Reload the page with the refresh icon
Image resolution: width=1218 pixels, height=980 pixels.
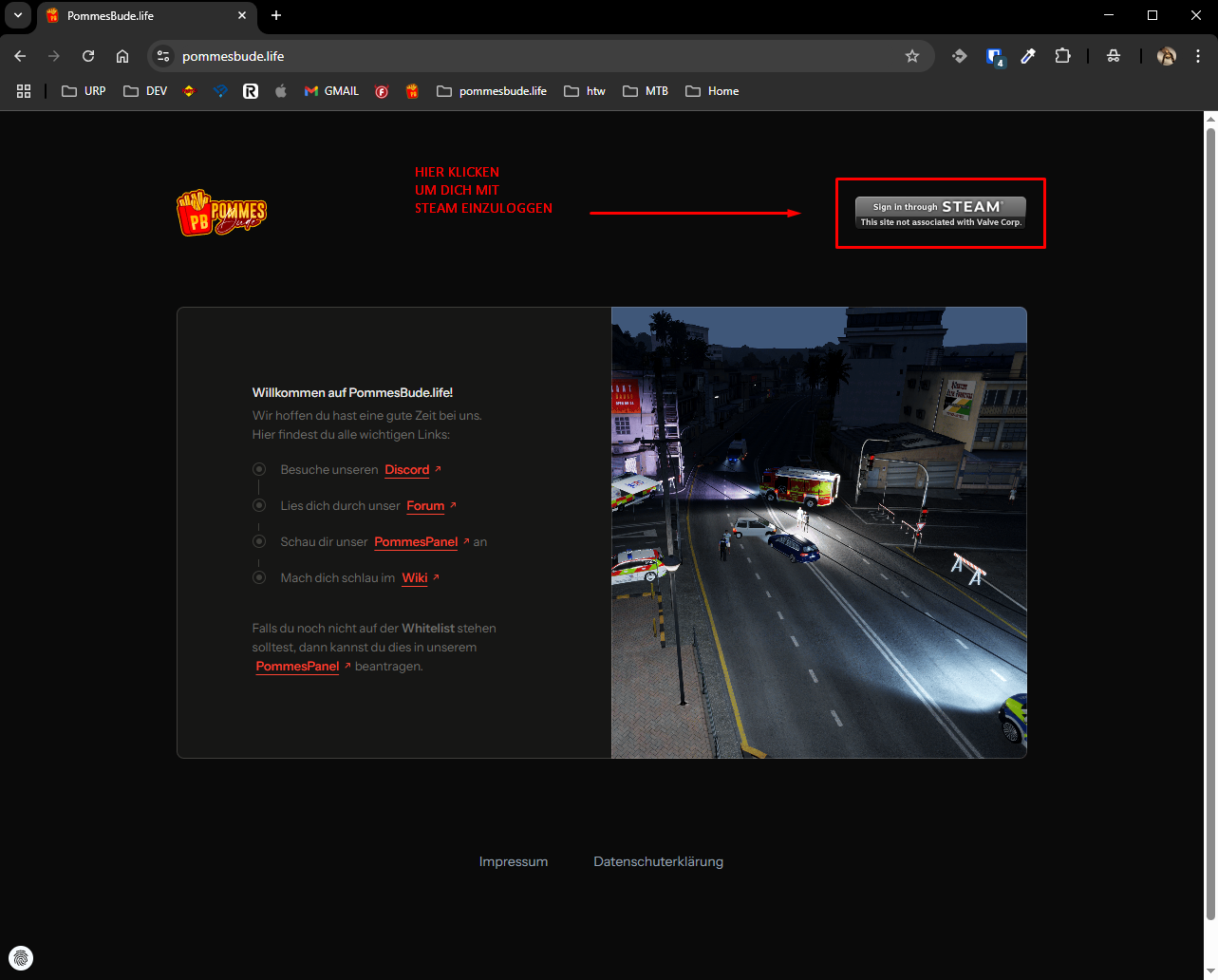88,56
